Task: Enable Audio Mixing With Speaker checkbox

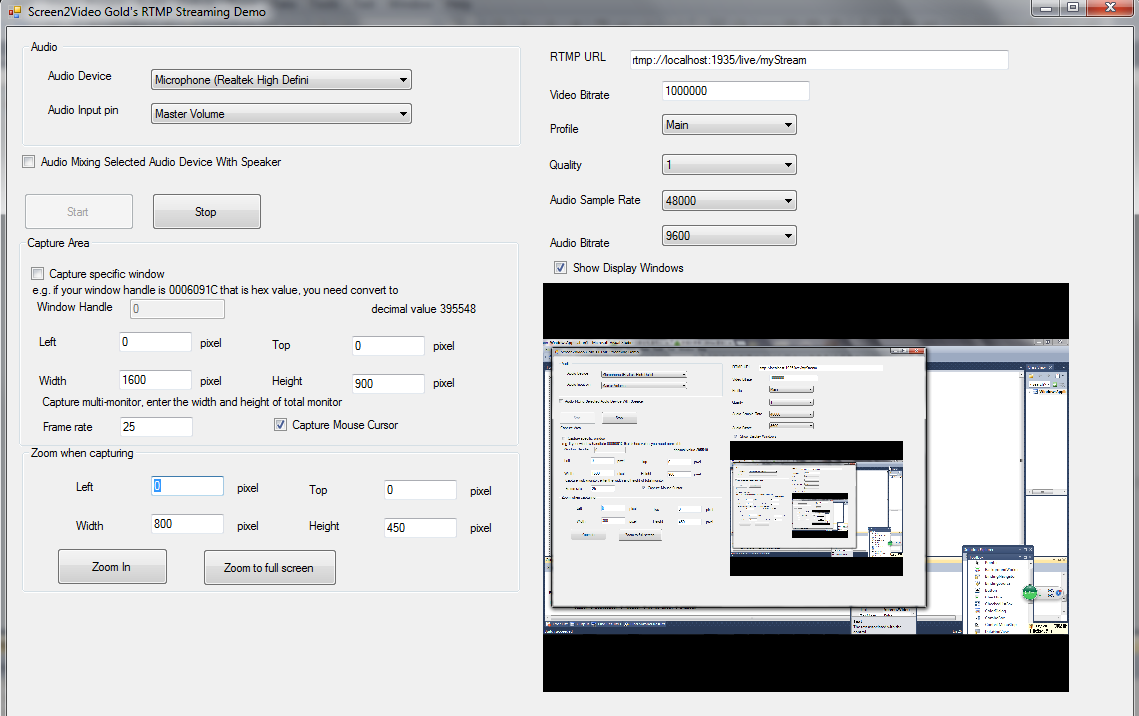Action: pos(29,162)
